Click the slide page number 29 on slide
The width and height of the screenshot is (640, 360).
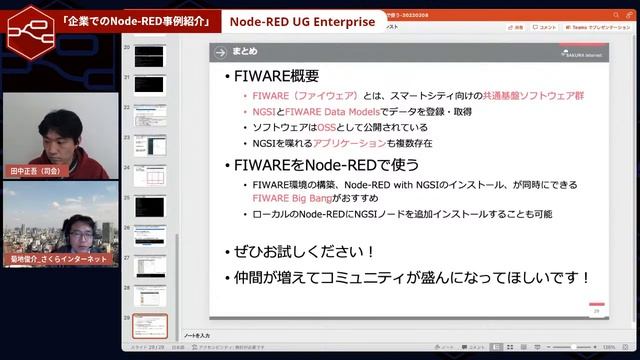(596, 311)
